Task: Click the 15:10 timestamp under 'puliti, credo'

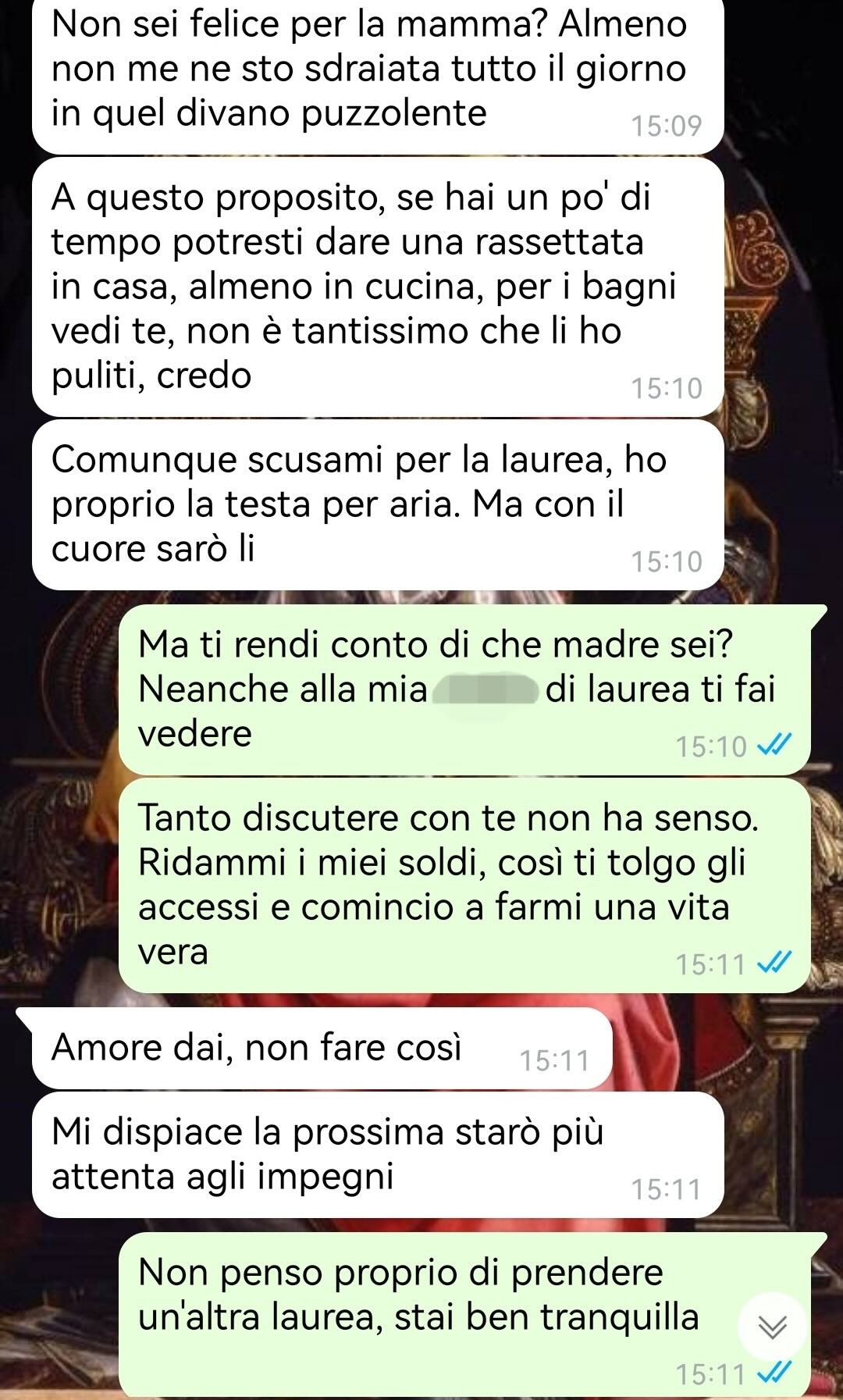Action: click(x=667, y=388)
